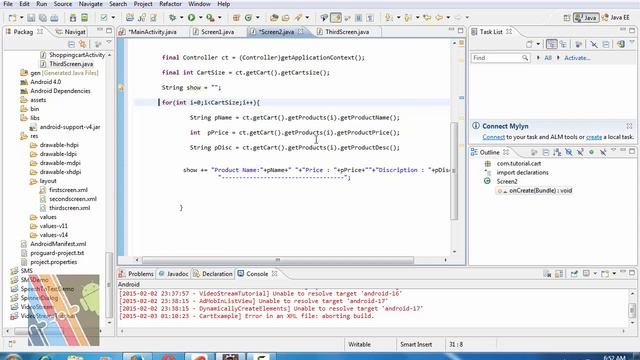
Task: Switch to the Problems tab
Action: pyautogui.click(x=136, y=273)
